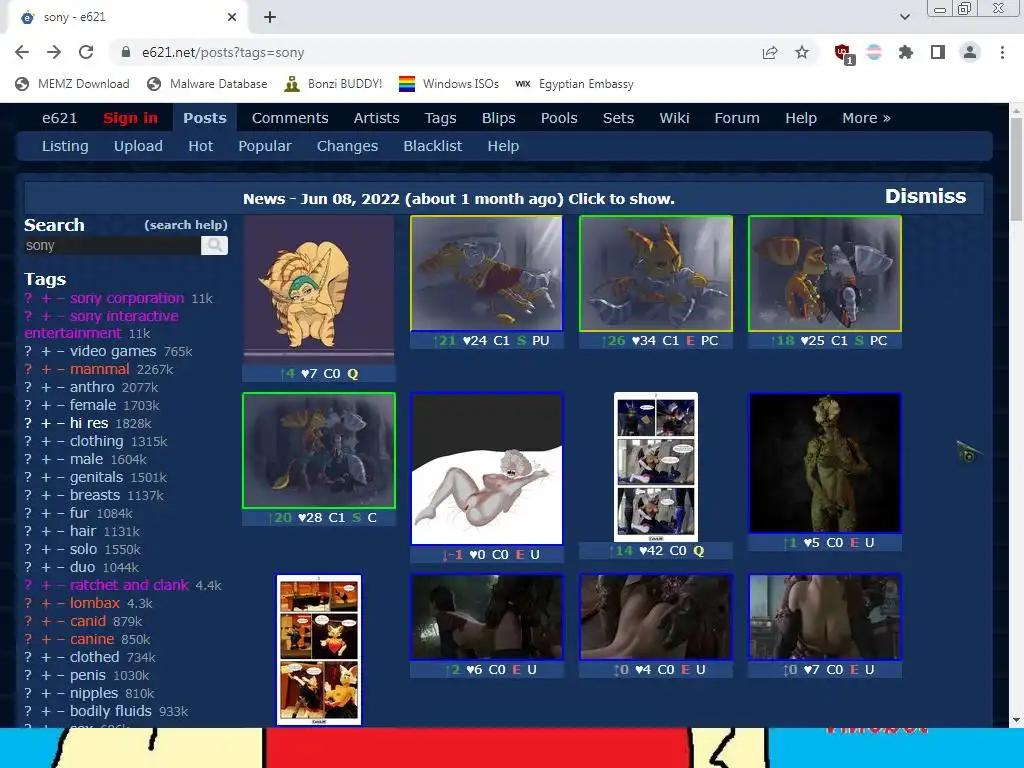Close the 'sony - e621' tab

coord(232,17)
